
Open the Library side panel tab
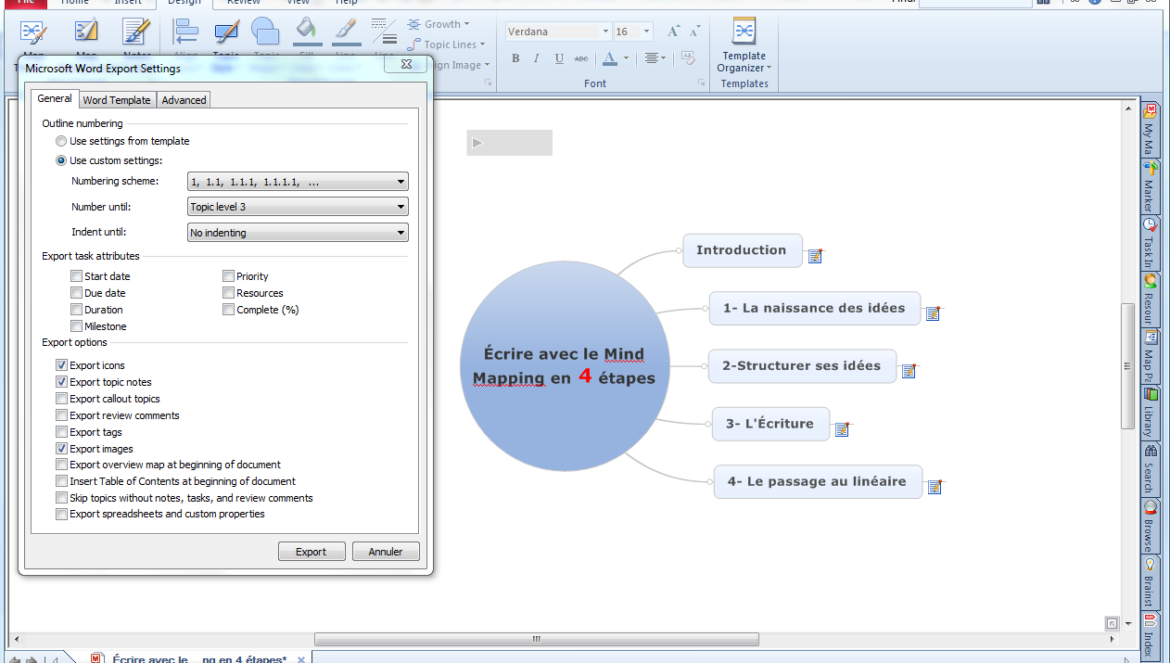(x=1150, y=410)
